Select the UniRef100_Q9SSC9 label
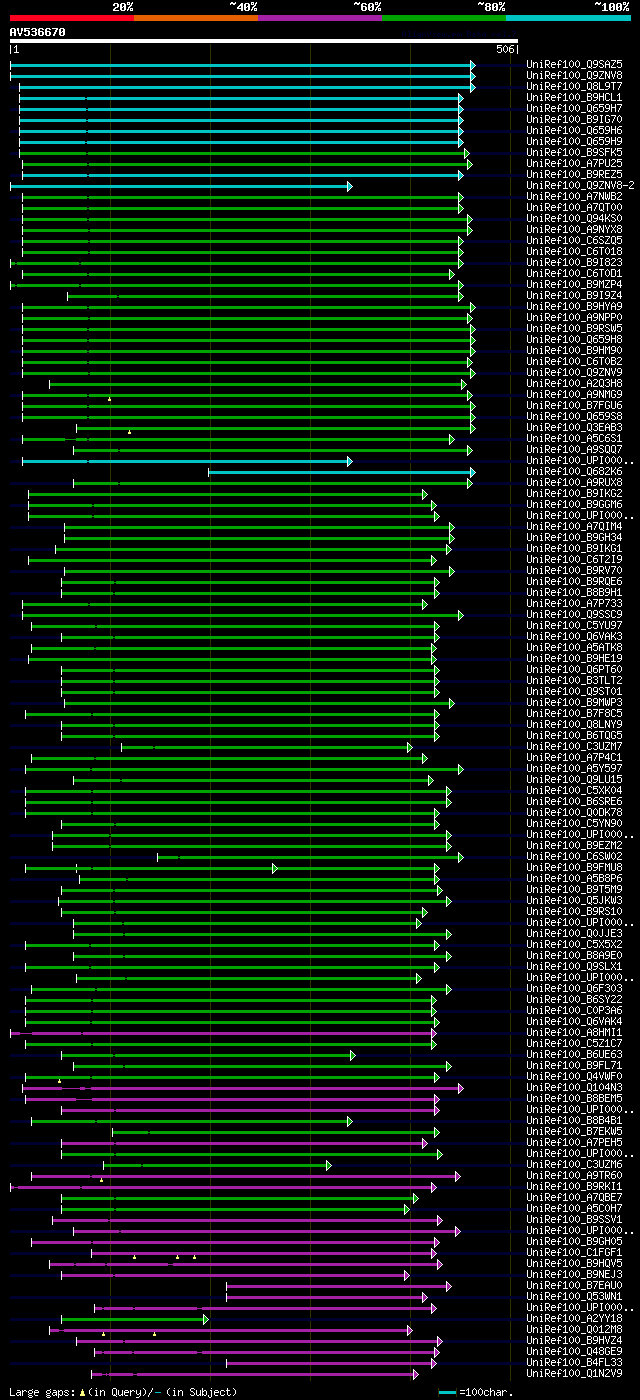 coord(576,614)
